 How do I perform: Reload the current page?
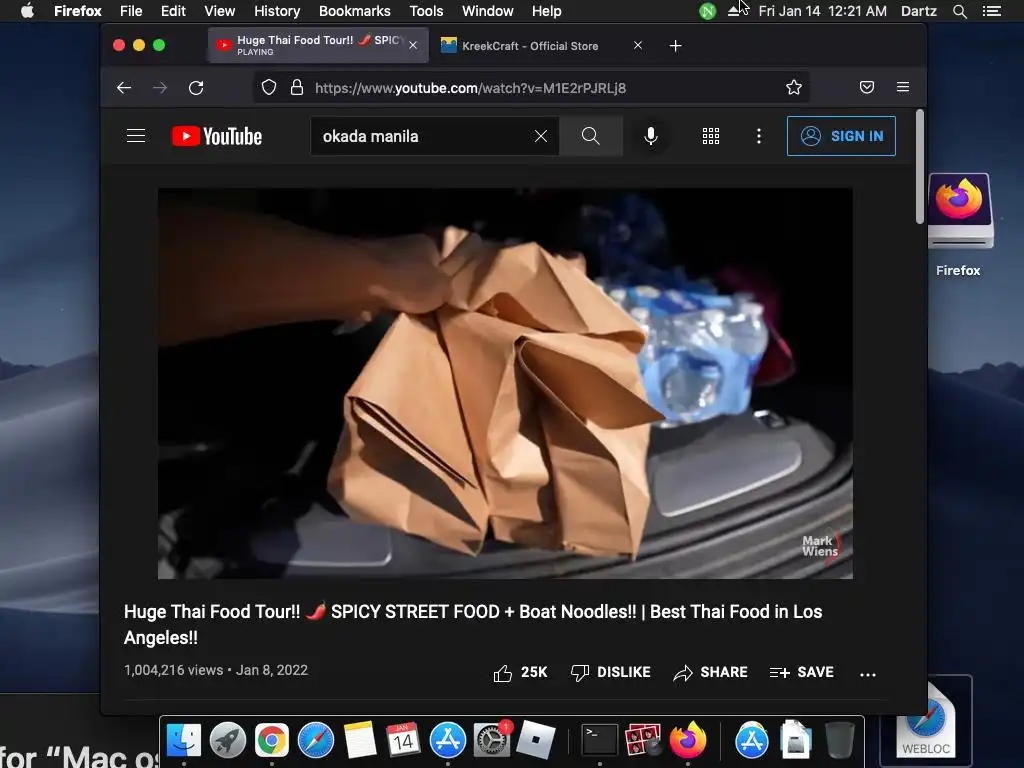(196, 88)
